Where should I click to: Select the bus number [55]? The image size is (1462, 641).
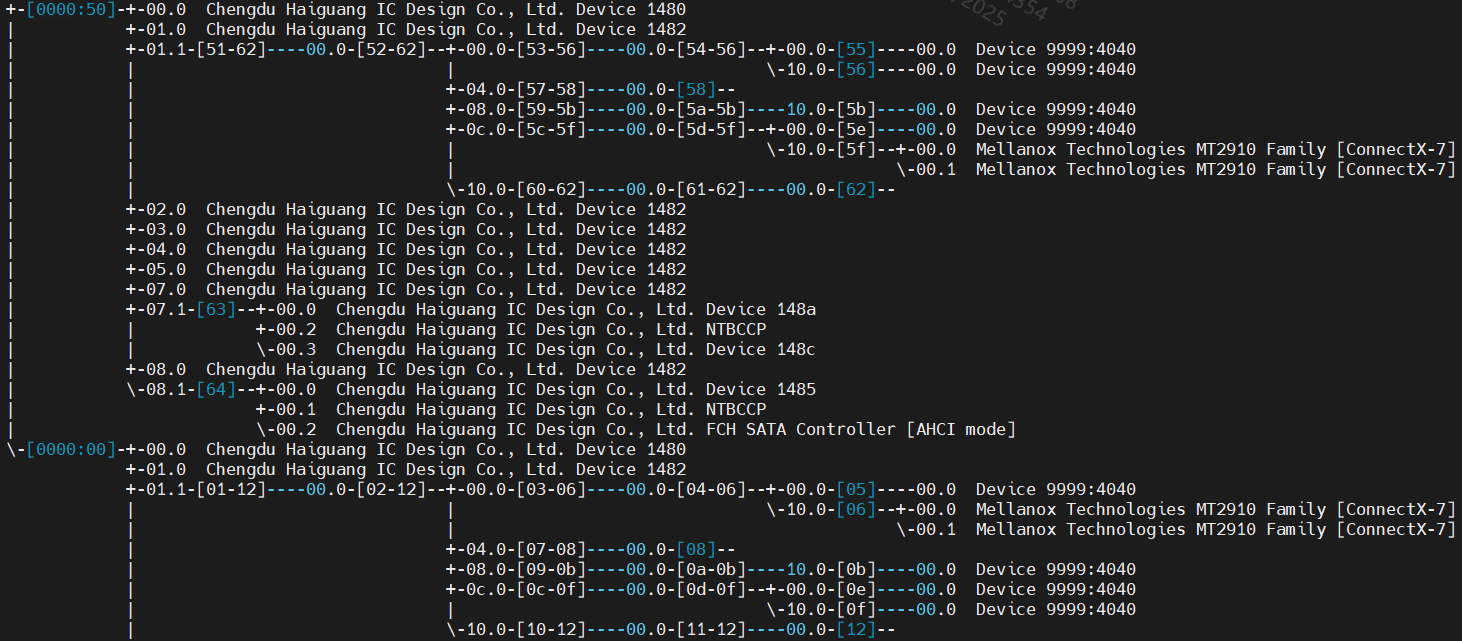[856, 49]
